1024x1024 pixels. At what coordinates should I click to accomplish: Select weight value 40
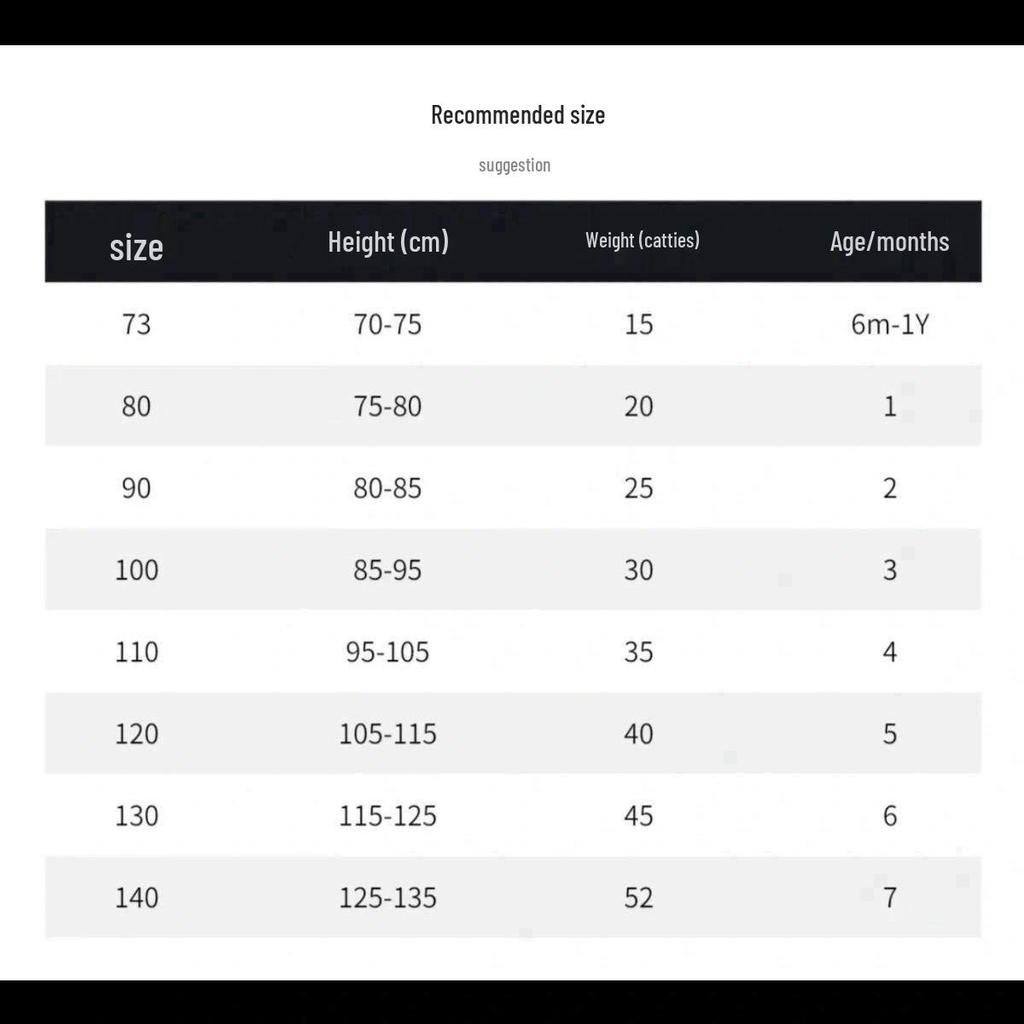tap(638, 734)
